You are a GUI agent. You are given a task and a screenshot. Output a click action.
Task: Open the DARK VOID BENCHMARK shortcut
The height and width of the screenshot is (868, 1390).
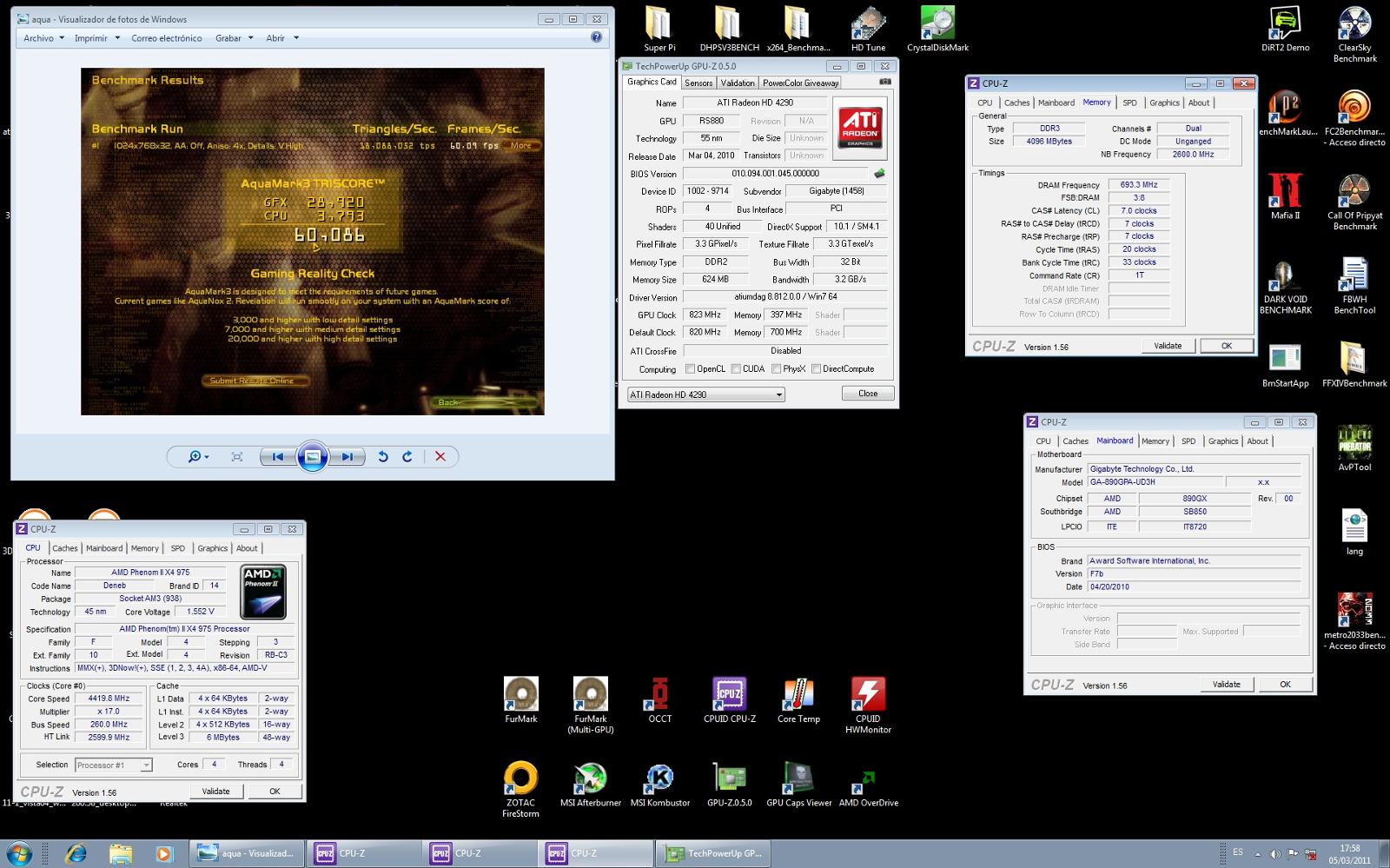(1285, 276)
